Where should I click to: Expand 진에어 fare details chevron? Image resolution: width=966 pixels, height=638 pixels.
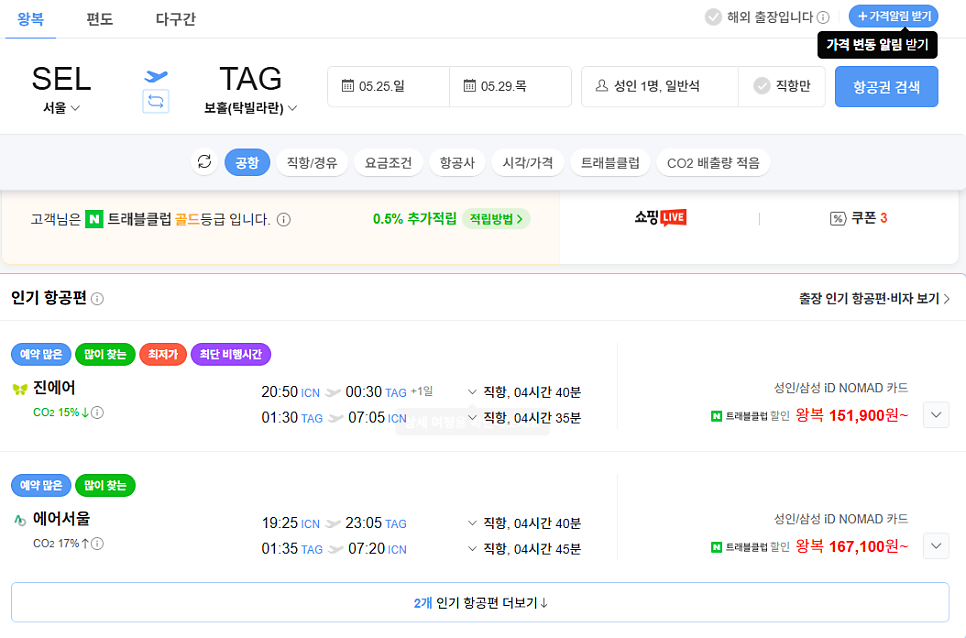[x=936, y=415]
